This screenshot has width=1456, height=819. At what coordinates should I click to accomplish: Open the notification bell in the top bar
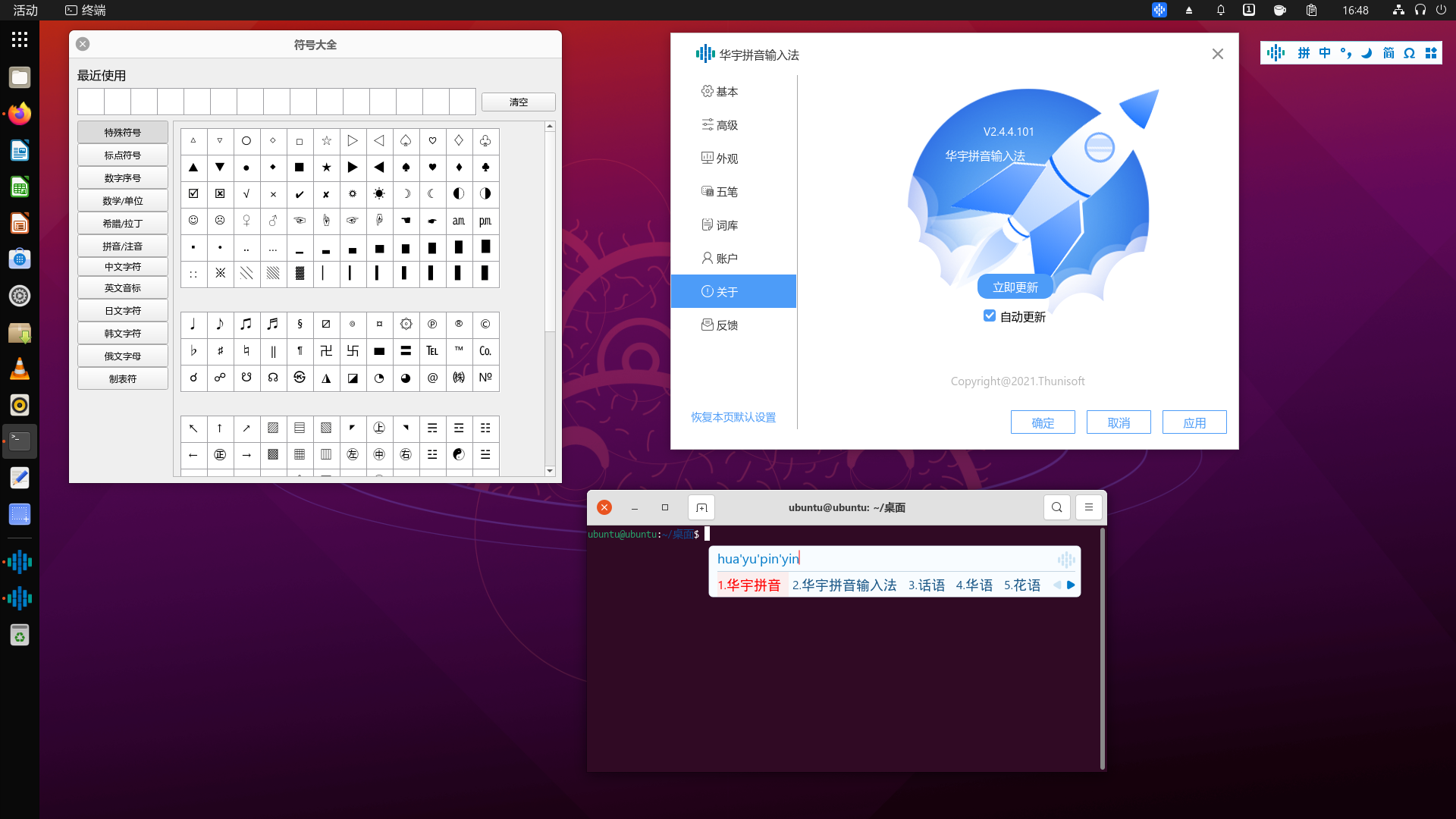click(1221, 10)
